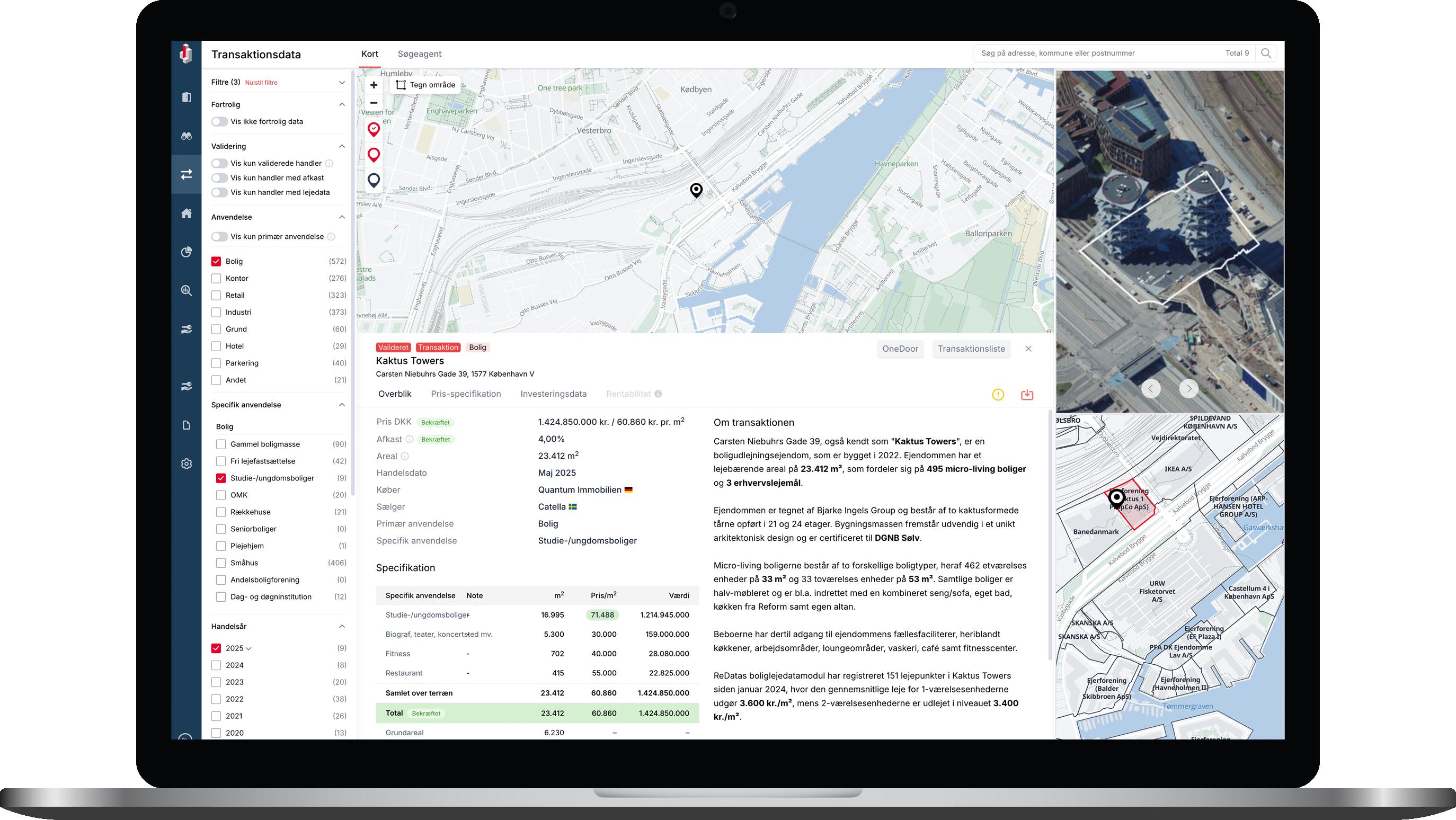This screenshot has height=820, width=1456.
Task: Click the yellow warning circle icon
Action: click(x=998, y=395)
